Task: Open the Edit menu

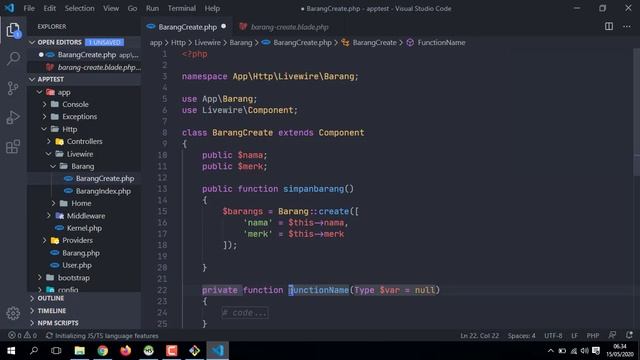Action: tap(49, 8)
